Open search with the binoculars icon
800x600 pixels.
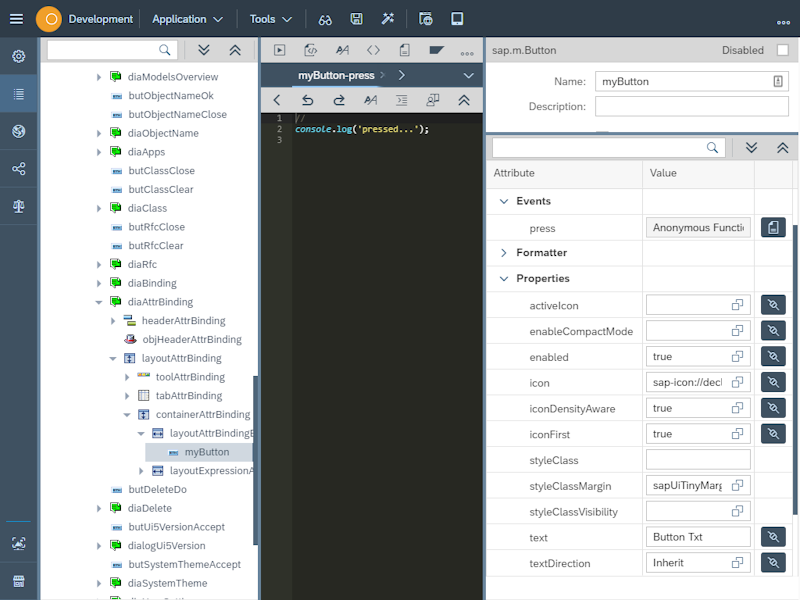324,19
